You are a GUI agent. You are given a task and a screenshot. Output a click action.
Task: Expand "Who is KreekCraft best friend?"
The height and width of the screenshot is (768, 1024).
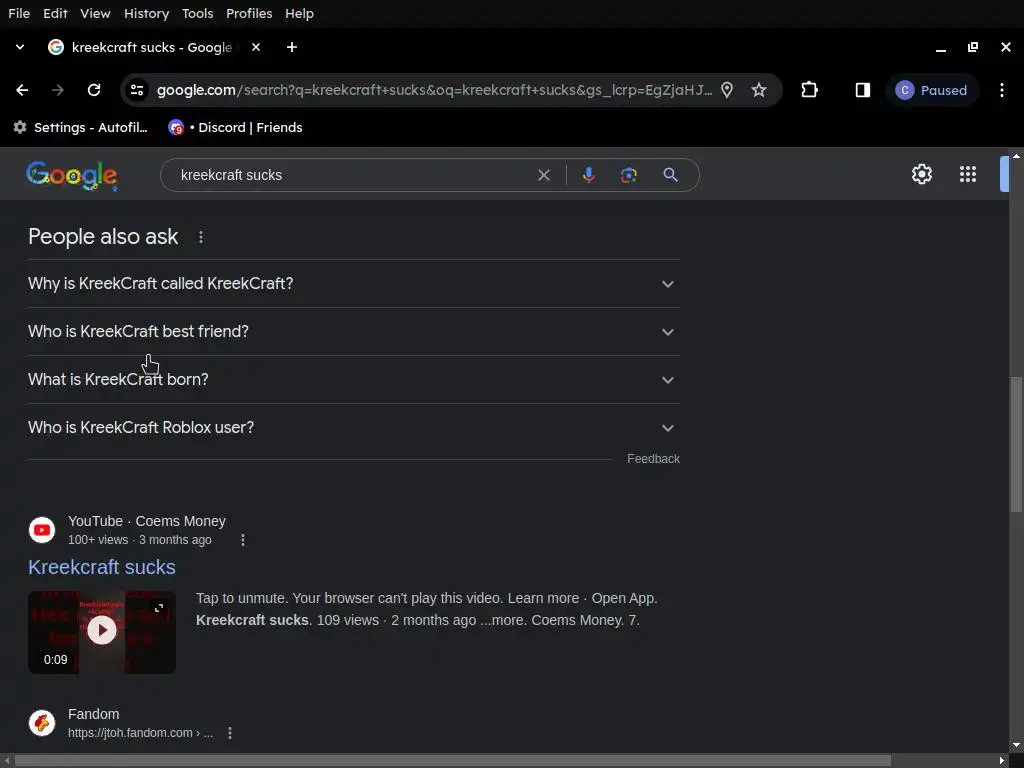click(x=353, y=332)
